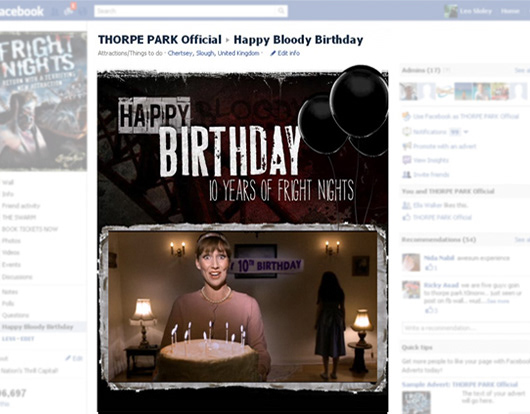Click the Invite friends people icon
530x414 pixels.
click(x=406, y=174)
